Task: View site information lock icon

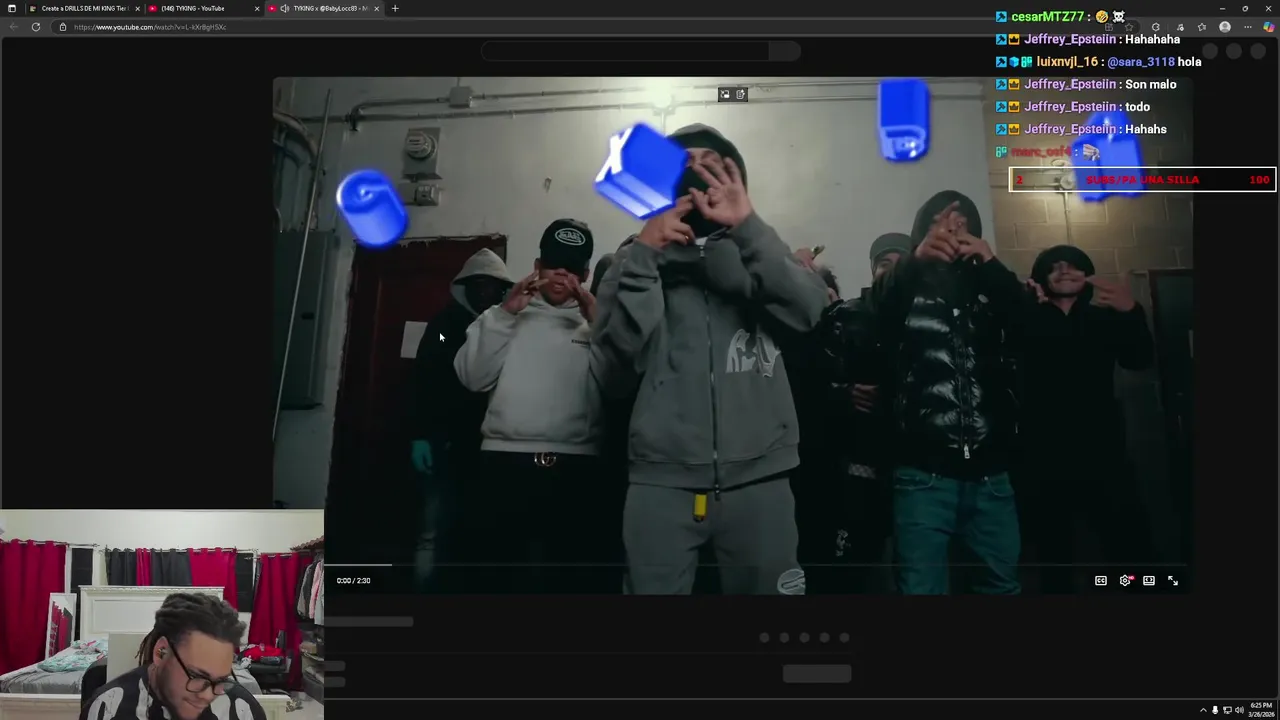Action: click(63, 27)
